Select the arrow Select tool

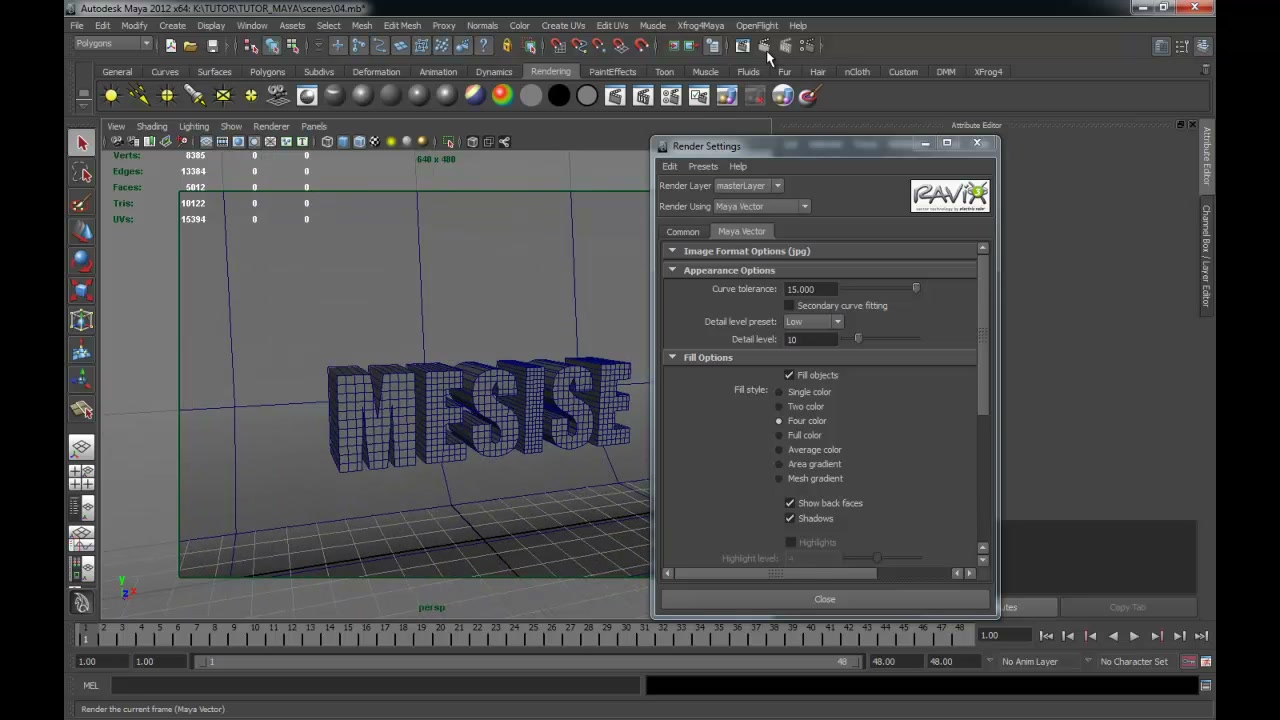pyautogui.click(x=82, y=144)
